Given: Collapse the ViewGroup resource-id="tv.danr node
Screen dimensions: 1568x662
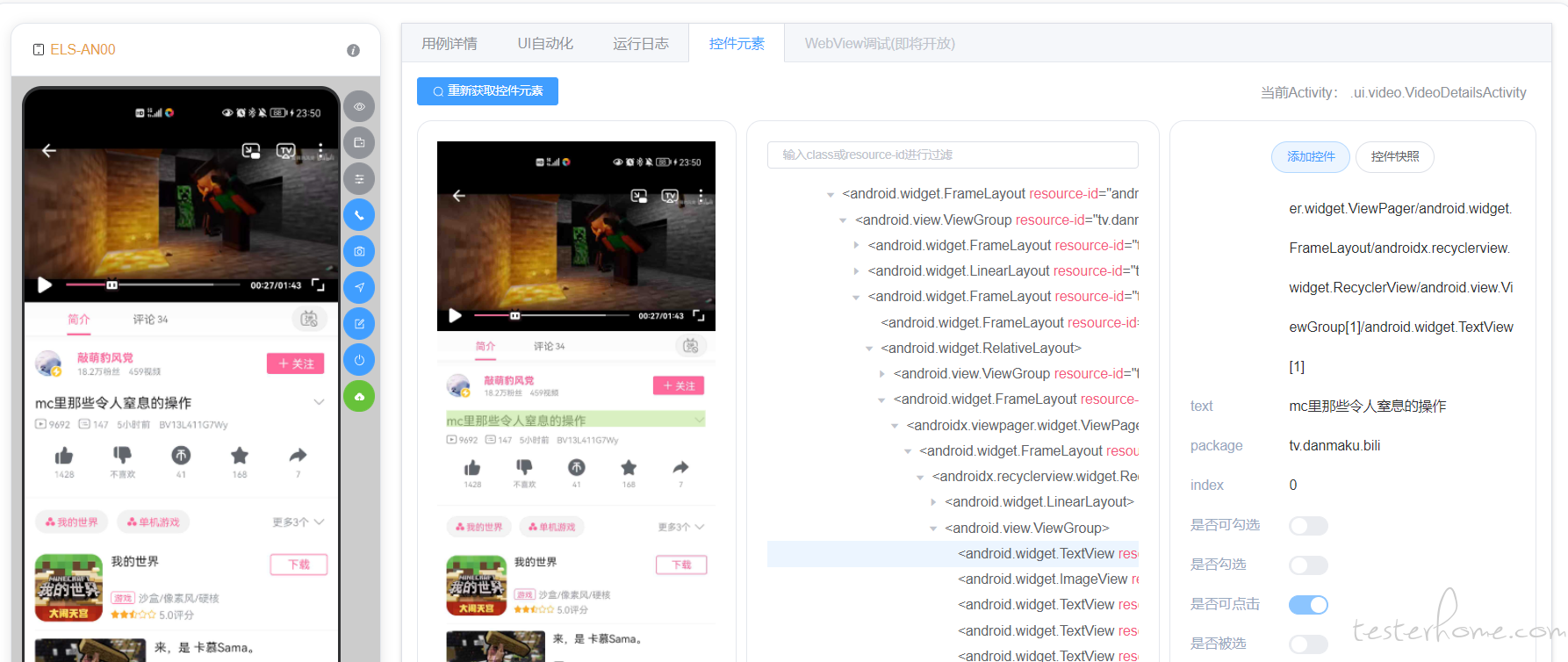Looking at the screenshot, I should [x=843, y=220].
